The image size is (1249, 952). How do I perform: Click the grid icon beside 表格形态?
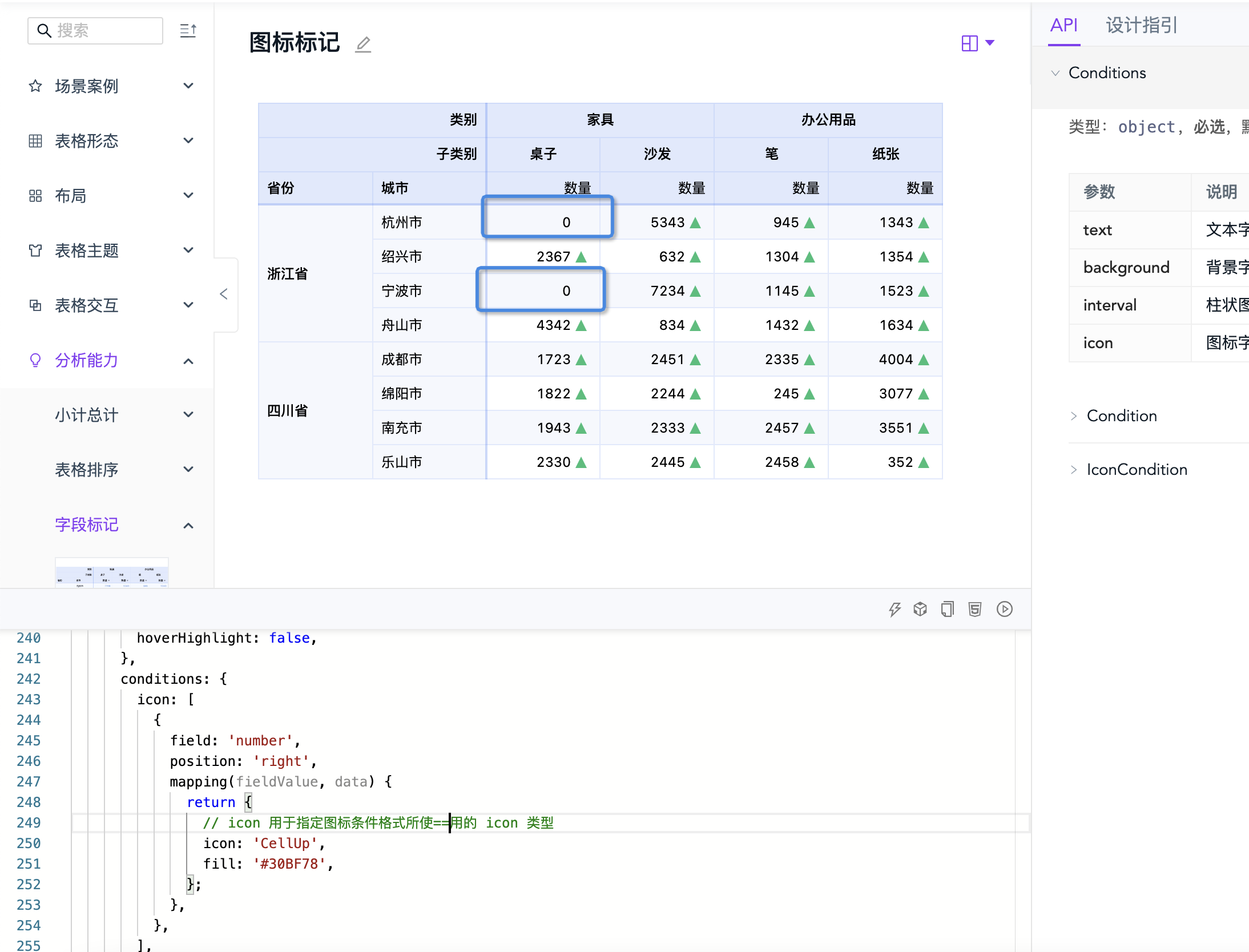tap(35, 141)
